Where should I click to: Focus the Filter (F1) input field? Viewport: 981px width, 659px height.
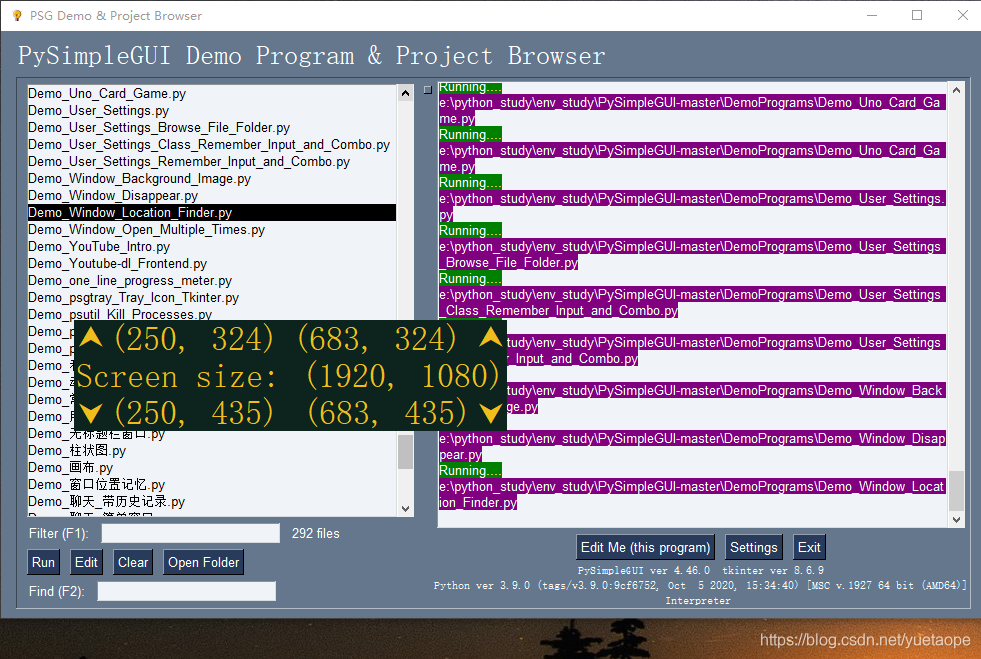190,533
